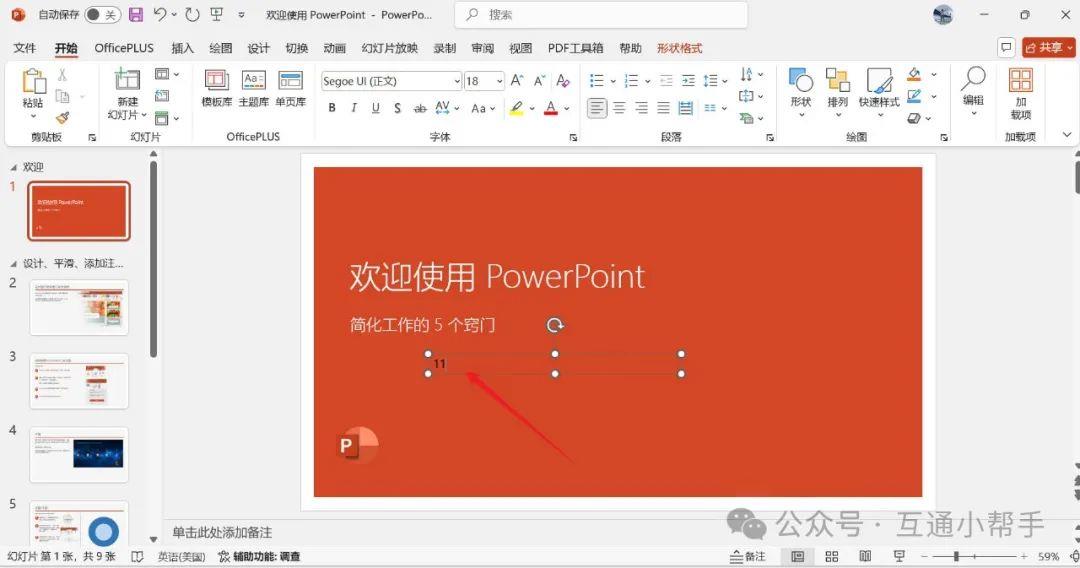Toggle left text alignment
Viewport: 1080px width, 568px height.
(x=597, y=108)
